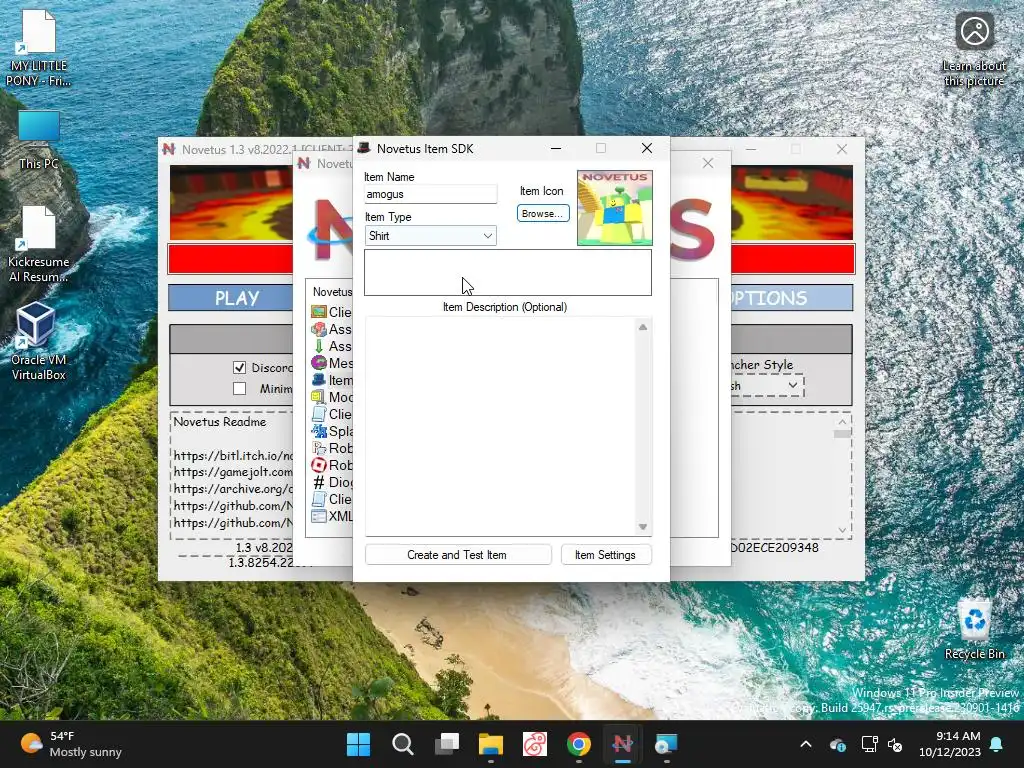Click Item Settings button

pos(605,554)
